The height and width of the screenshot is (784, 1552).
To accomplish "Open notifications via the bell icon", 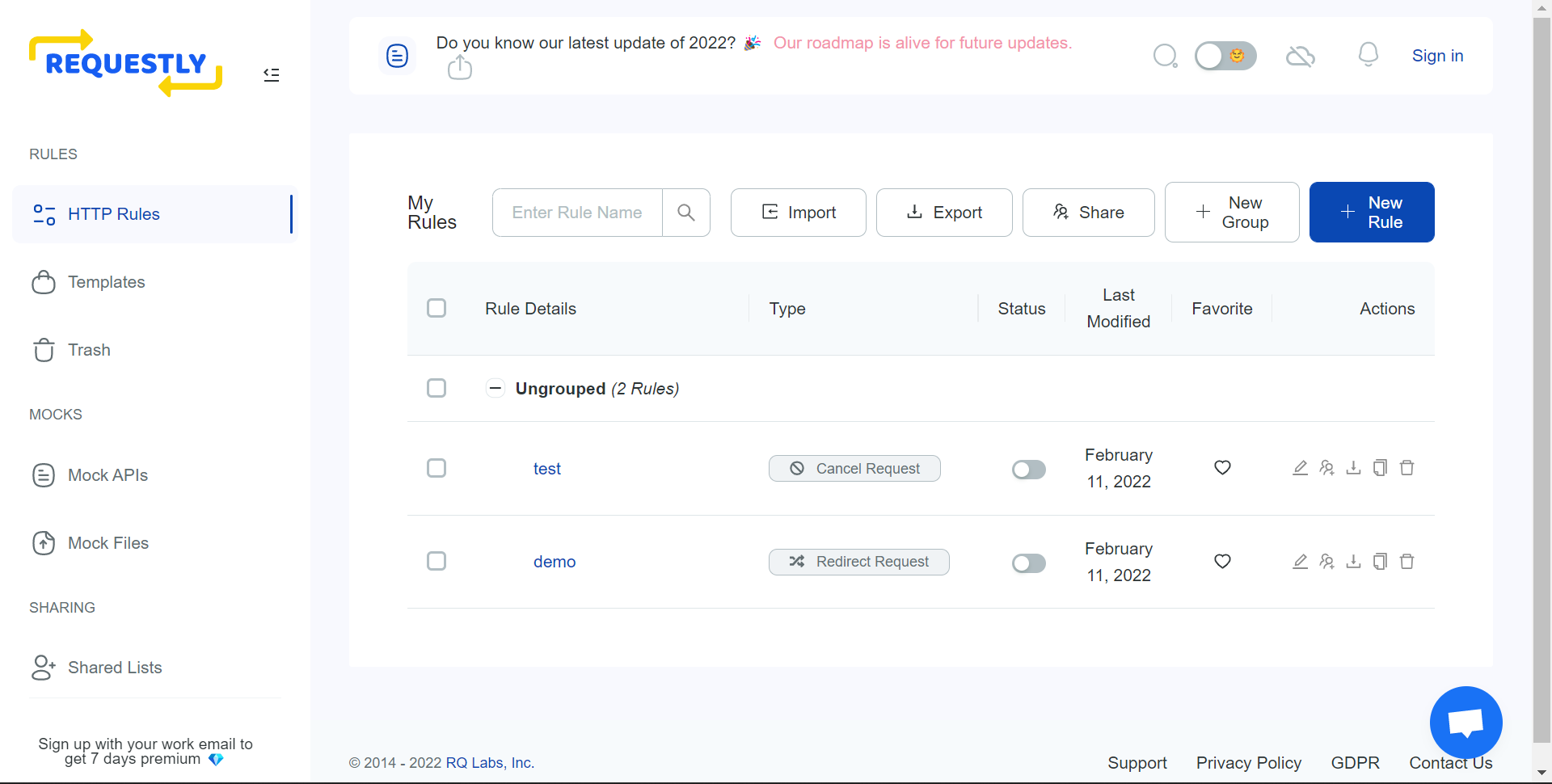I will (1368, 55).
